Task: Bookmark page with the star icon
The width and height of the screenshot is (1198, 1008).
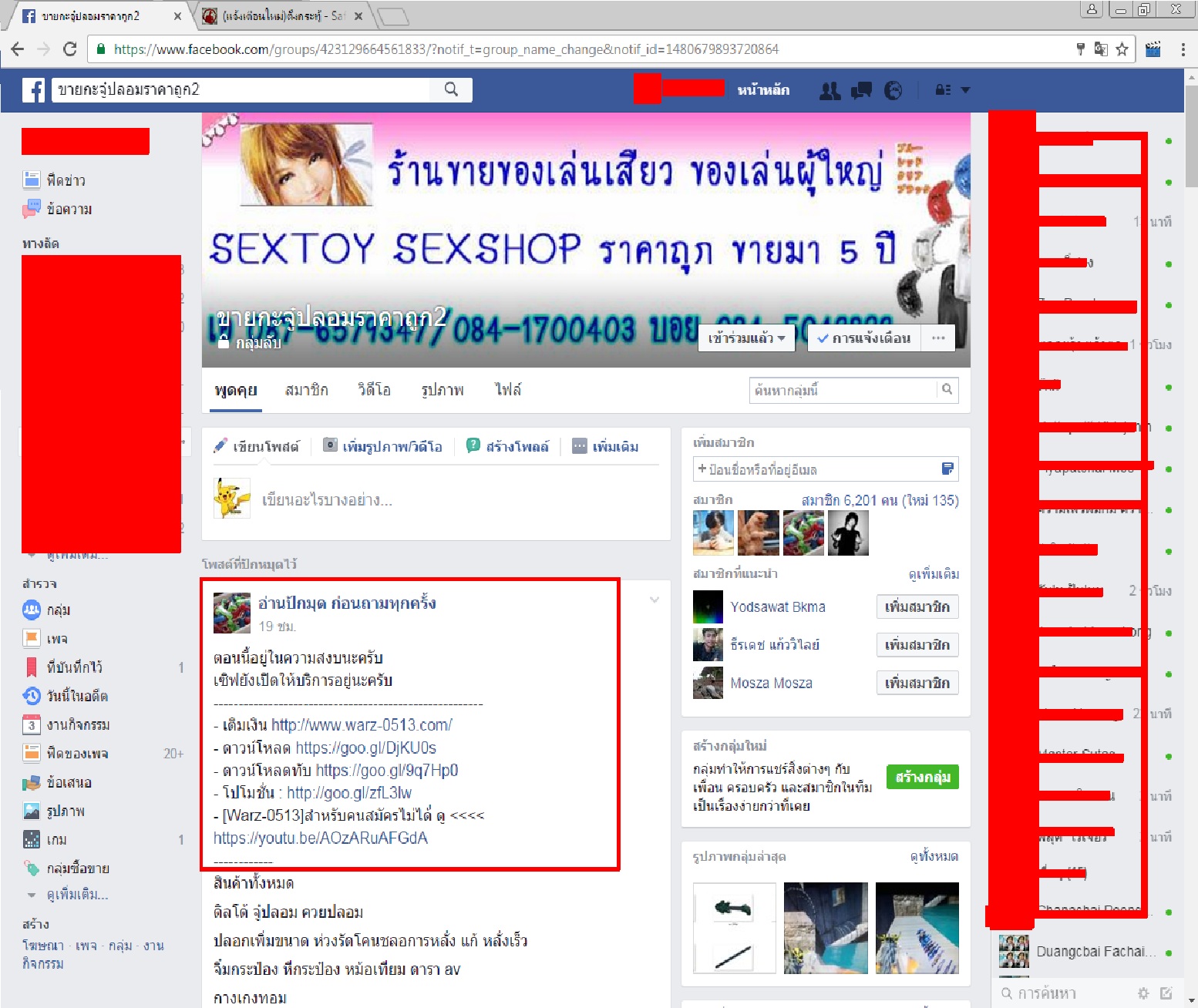Action: 1122,49
